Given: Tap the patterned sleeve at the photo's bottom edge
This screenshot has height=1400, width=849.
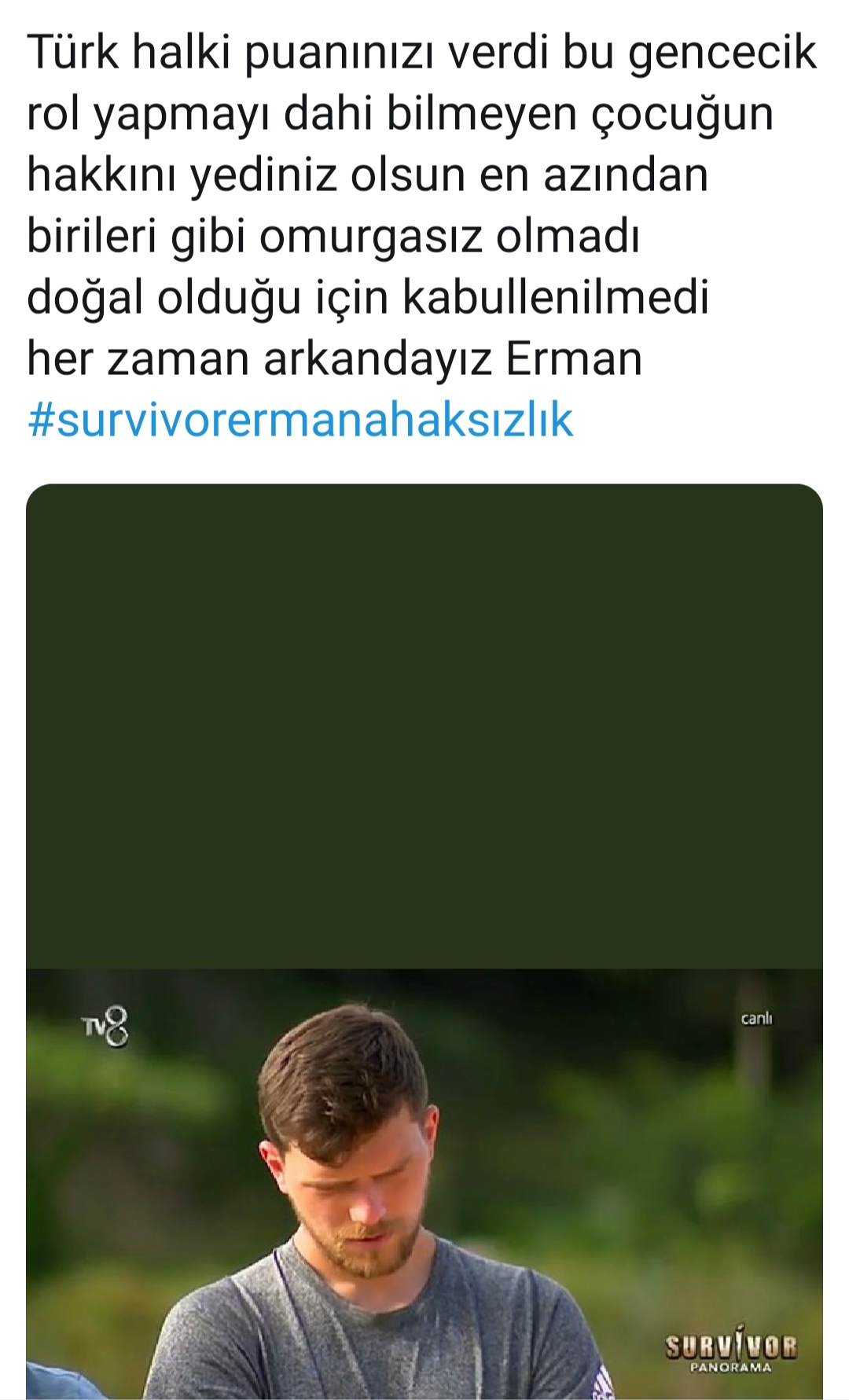Looking at the screenshot, I should coord(601,1382).
